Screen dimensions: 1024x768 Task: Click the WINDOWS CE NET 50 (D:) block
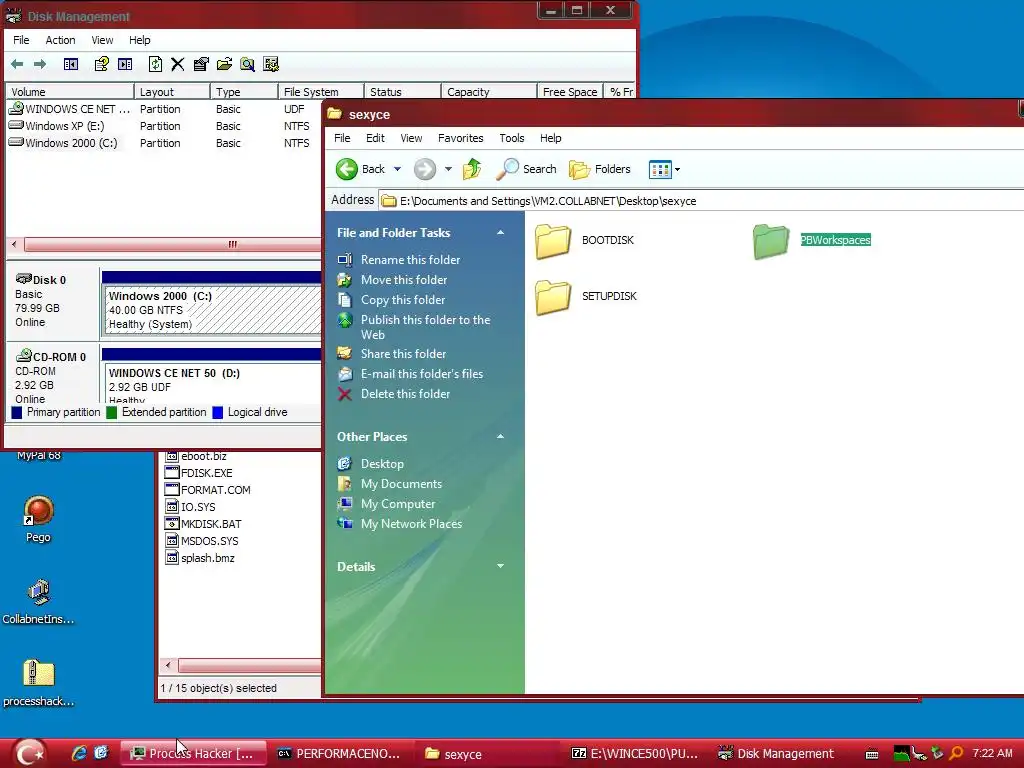212,383
